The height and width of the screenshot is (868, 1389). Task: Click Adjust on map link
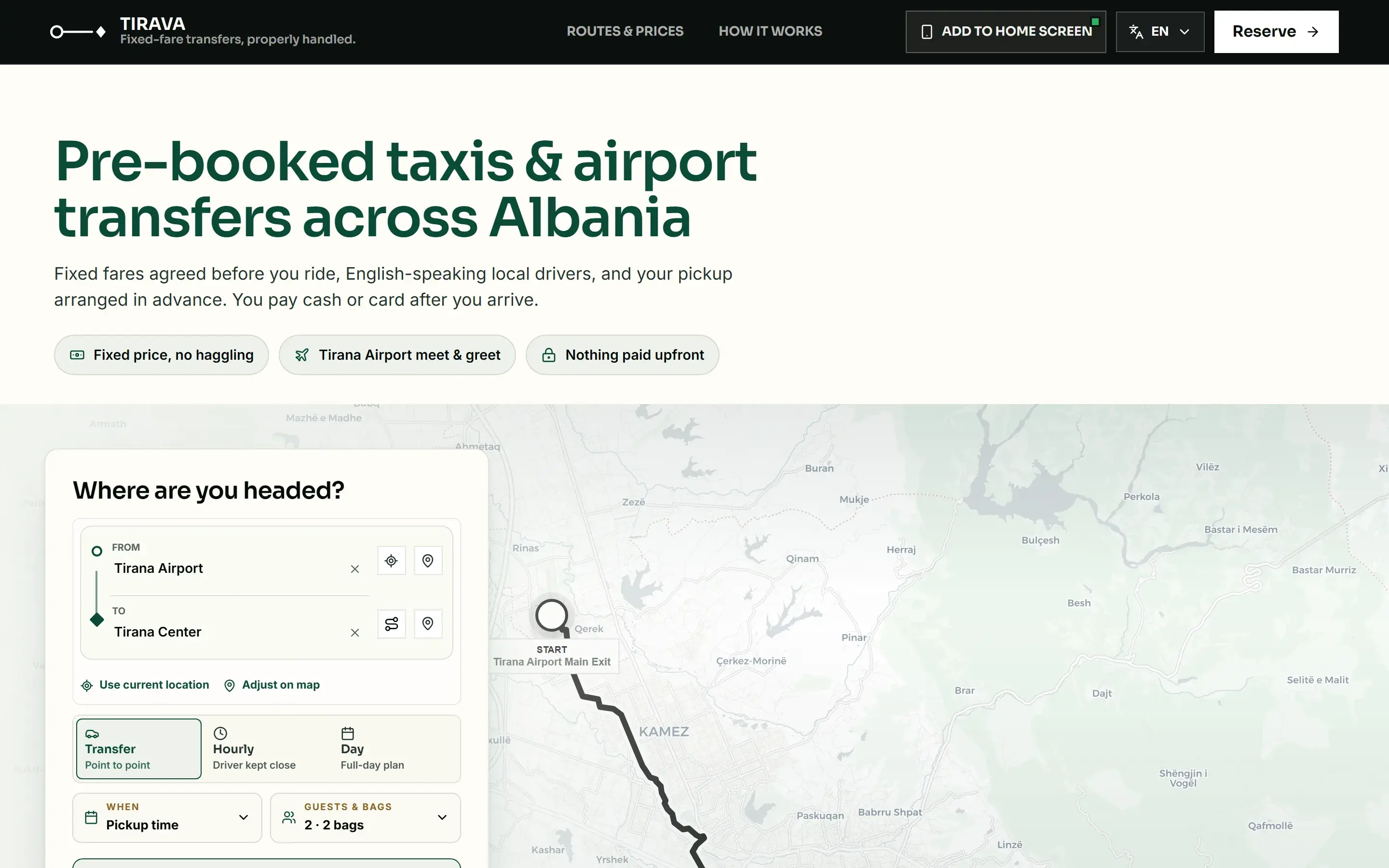pos(272,685)
